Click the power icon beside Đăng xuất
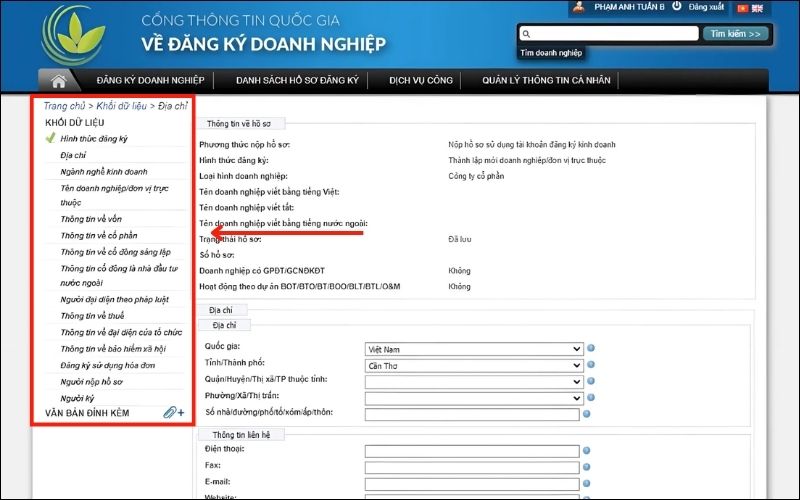 [677, 7]
